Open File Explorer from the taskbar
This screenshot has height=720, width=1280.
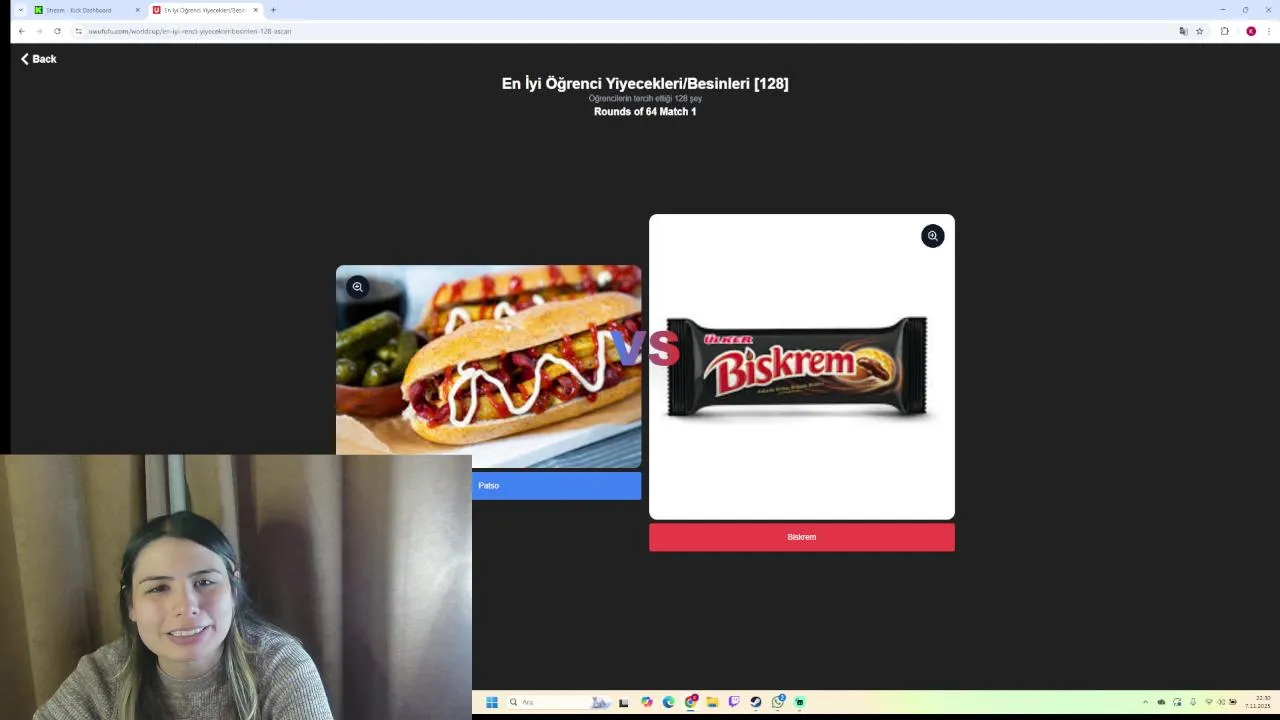coord(712,702)
